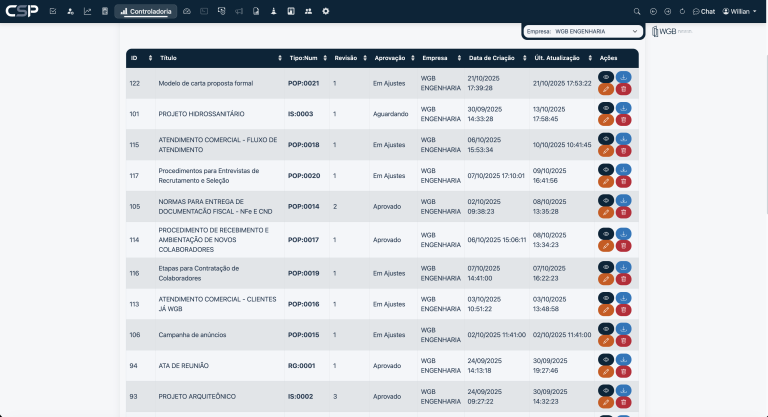The image size is (768, 417).
Task: Click the PROJETO ARQUITEÔNICO title
Action: (197, 396)
